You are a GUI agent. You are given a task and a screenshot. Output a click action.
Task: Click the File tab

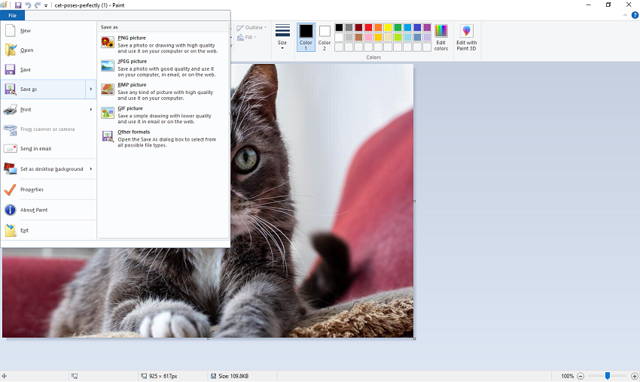pyautogui.click(x=13, y=16)
